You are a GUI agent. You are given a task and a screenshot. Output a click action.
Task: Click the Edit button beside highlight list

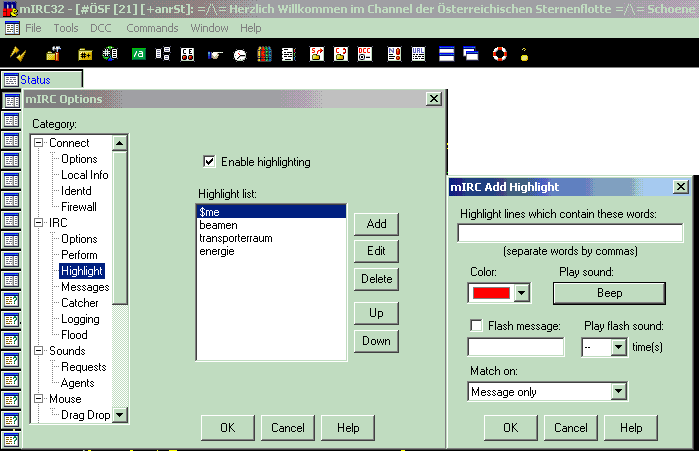point(376,251)
